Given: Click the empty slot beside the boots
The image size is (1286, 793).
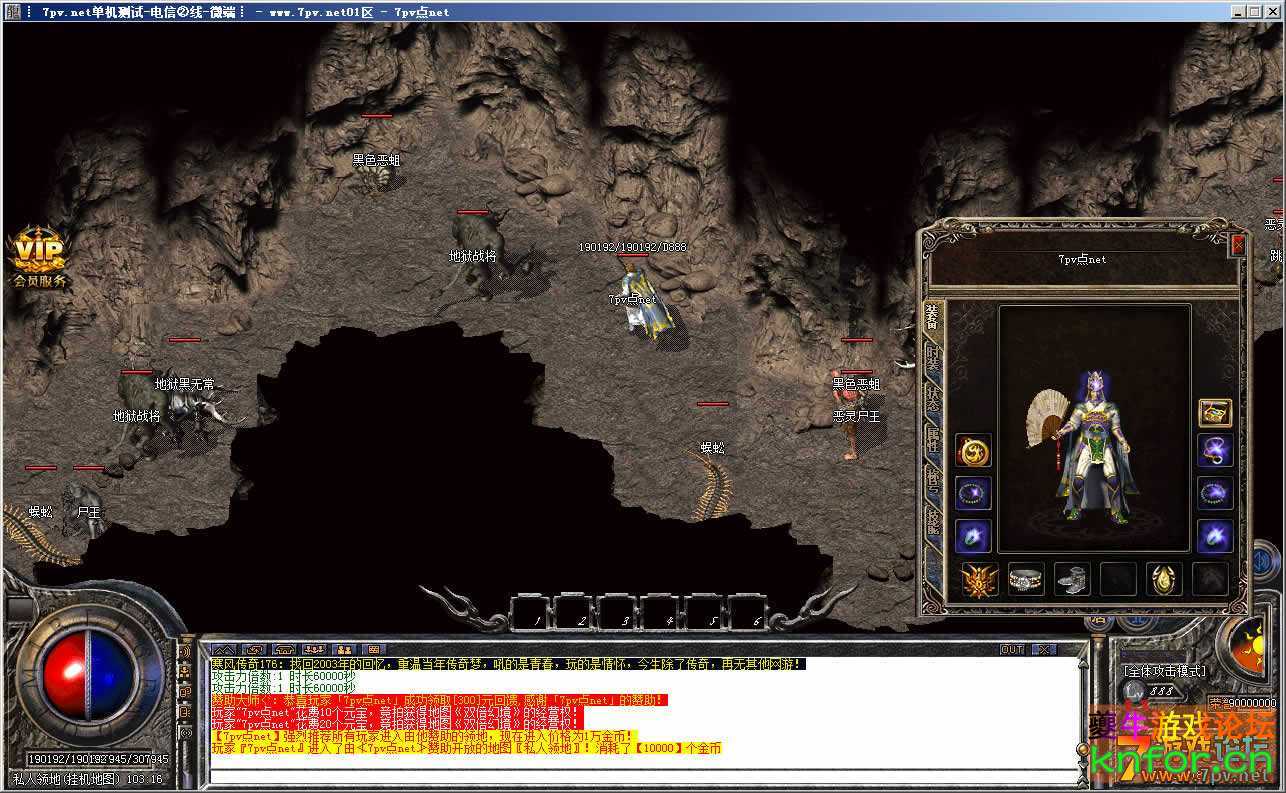Looking at the screenshot, I should tap(1118, 579).
